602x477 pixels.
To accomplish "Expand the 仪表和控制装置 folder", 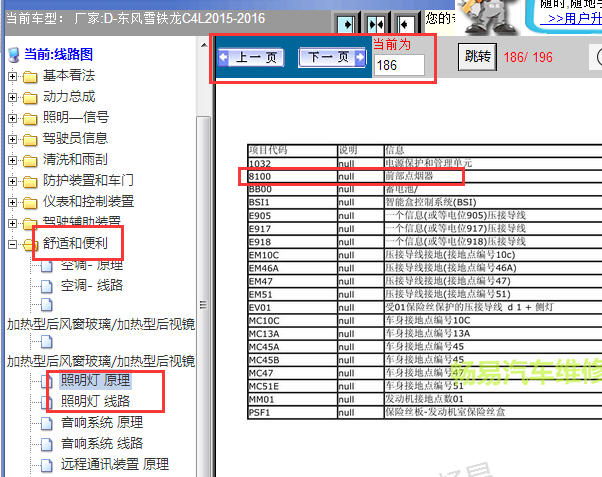I will pos(12,202).
